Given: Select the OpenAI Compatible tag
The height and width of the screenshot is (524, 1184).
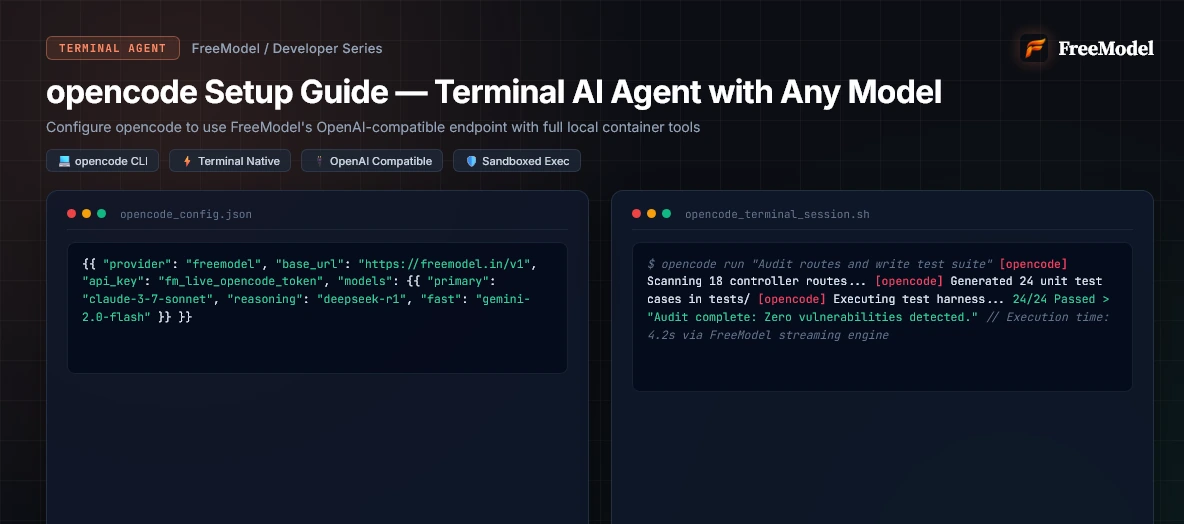Looking at the screenshot, I should (372, 161).
